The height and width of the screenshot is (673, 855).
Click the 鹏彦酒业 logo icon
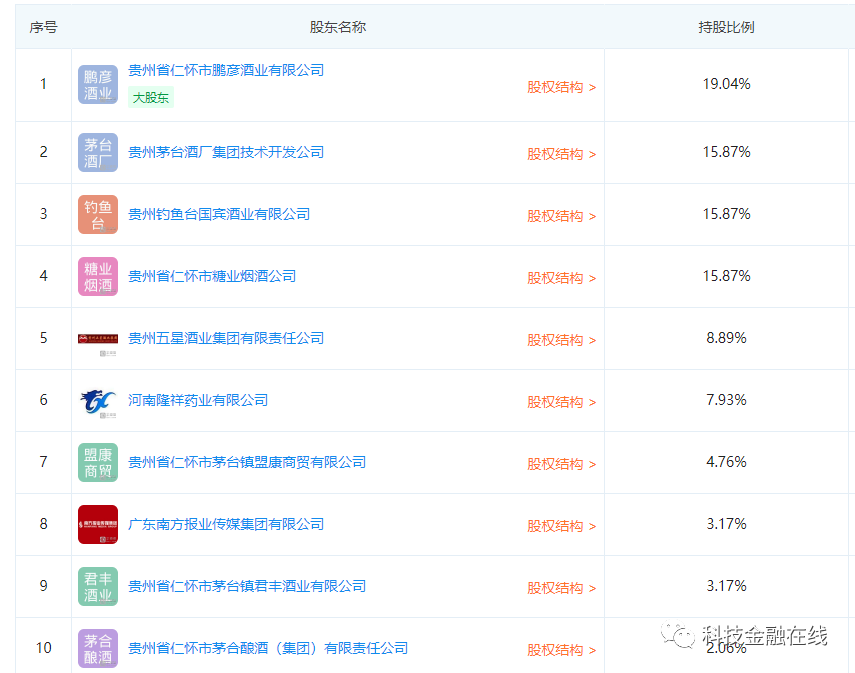pyautogui.click(x=98, y=85)
